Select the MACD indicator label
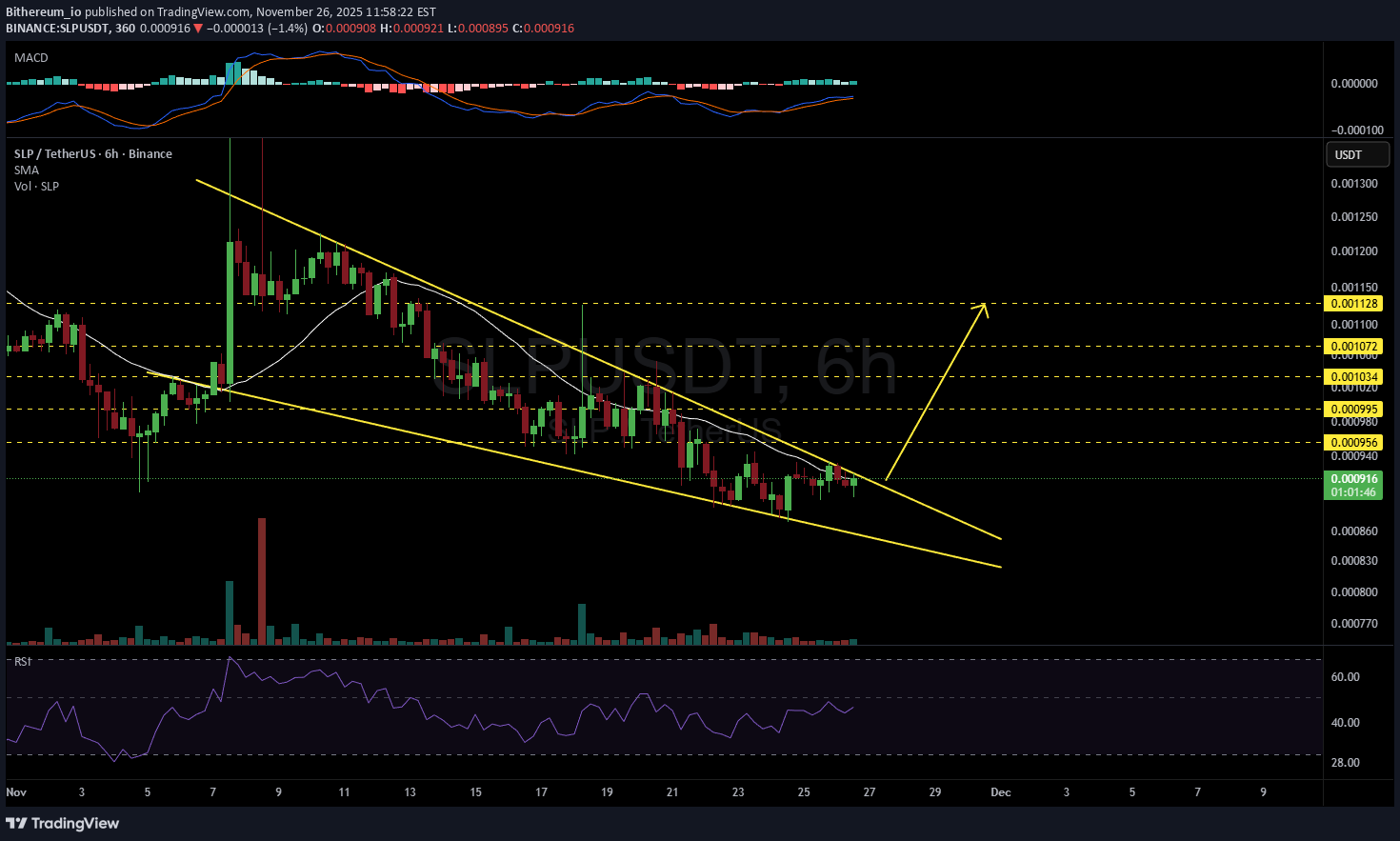The height and width of the screenshot is (841, 1400). pyautogui.click(x=31, y=58)
